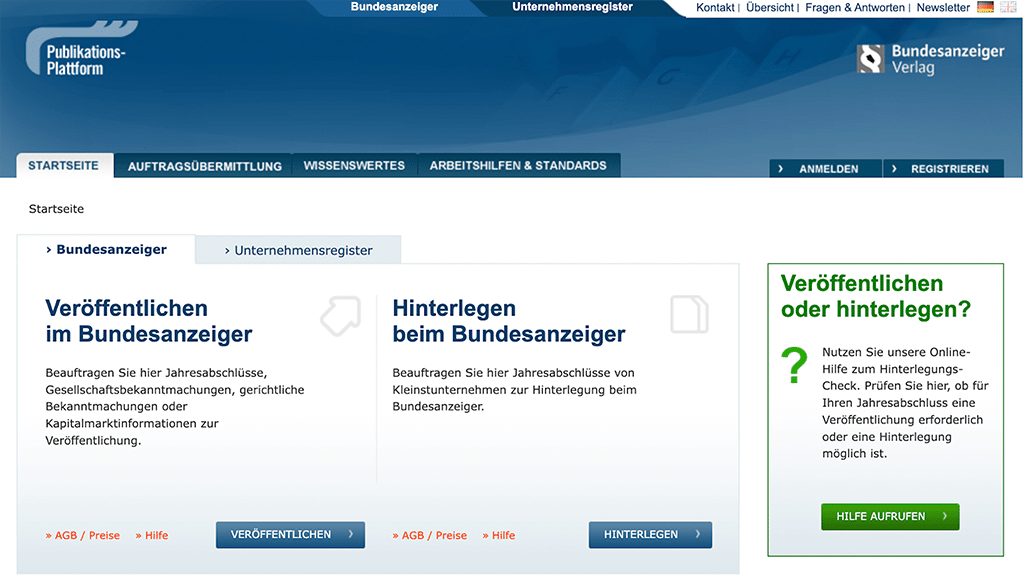Switch language with the German flag

point(985,7)
